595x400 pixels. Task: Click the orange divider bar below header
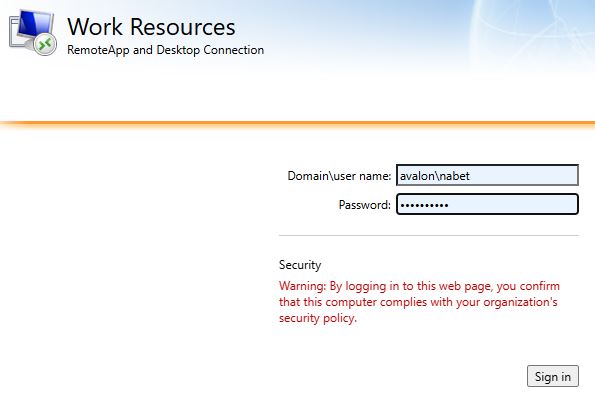(298, 124)
